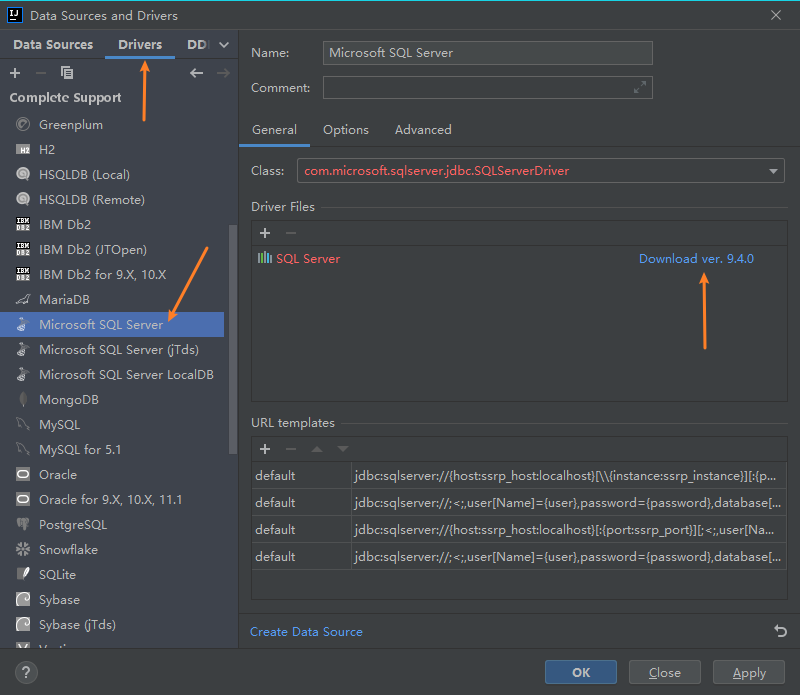Select PostgreSQL in the driver list
Image resolution: width=800 pixels, height=695 pixels.
72,524
